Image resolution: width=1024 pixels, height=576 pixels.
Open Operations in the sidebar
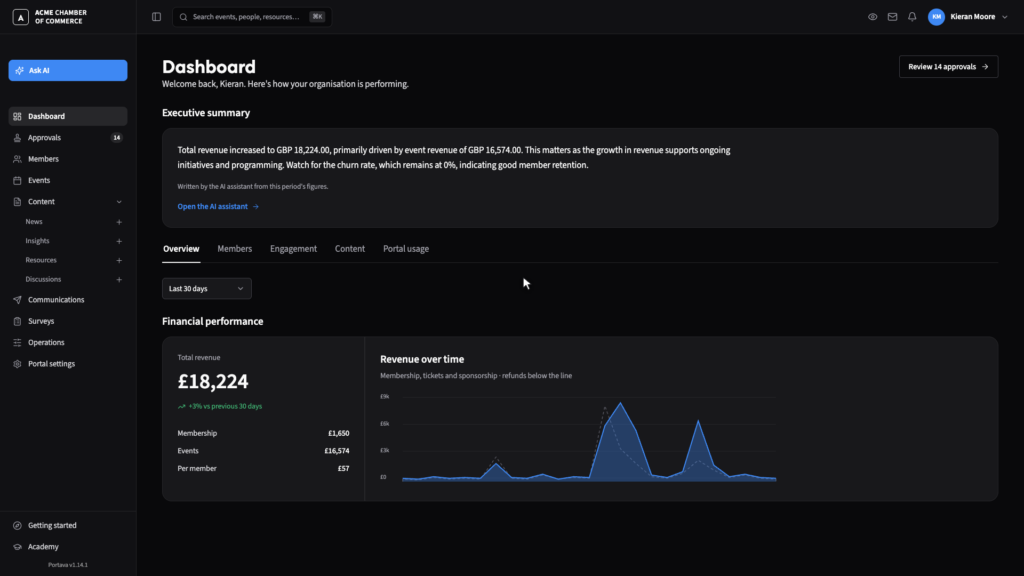pyautogui.click(x=68, y=342)
